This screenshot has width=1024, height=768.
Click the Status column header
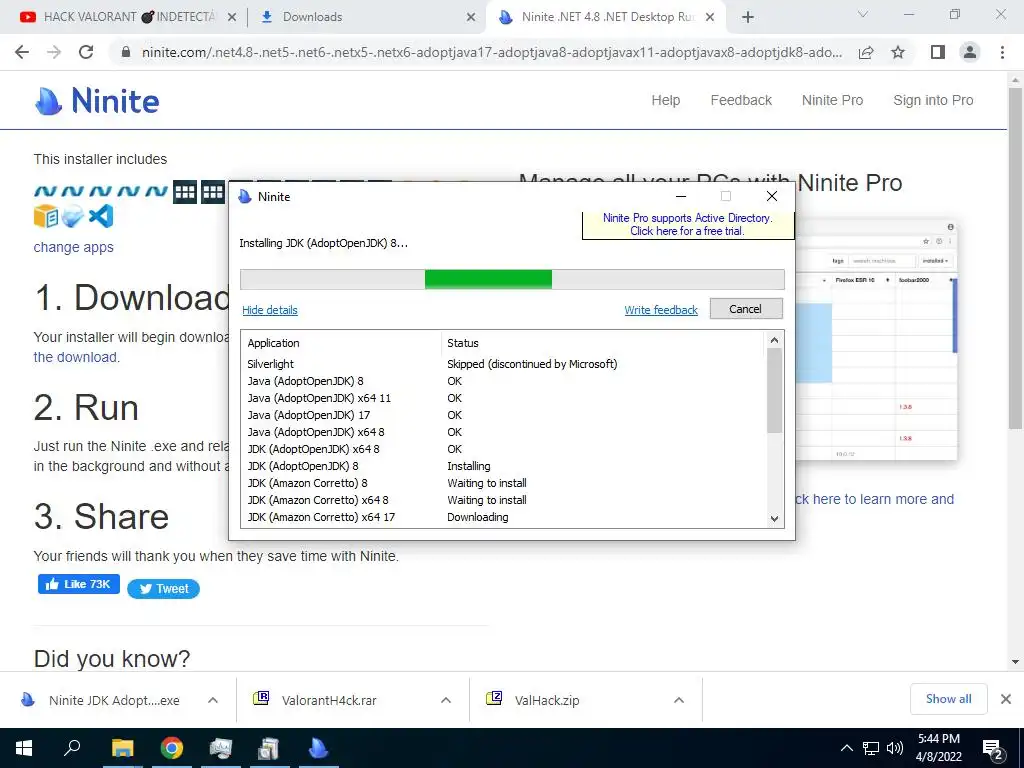tap(603, 343)
